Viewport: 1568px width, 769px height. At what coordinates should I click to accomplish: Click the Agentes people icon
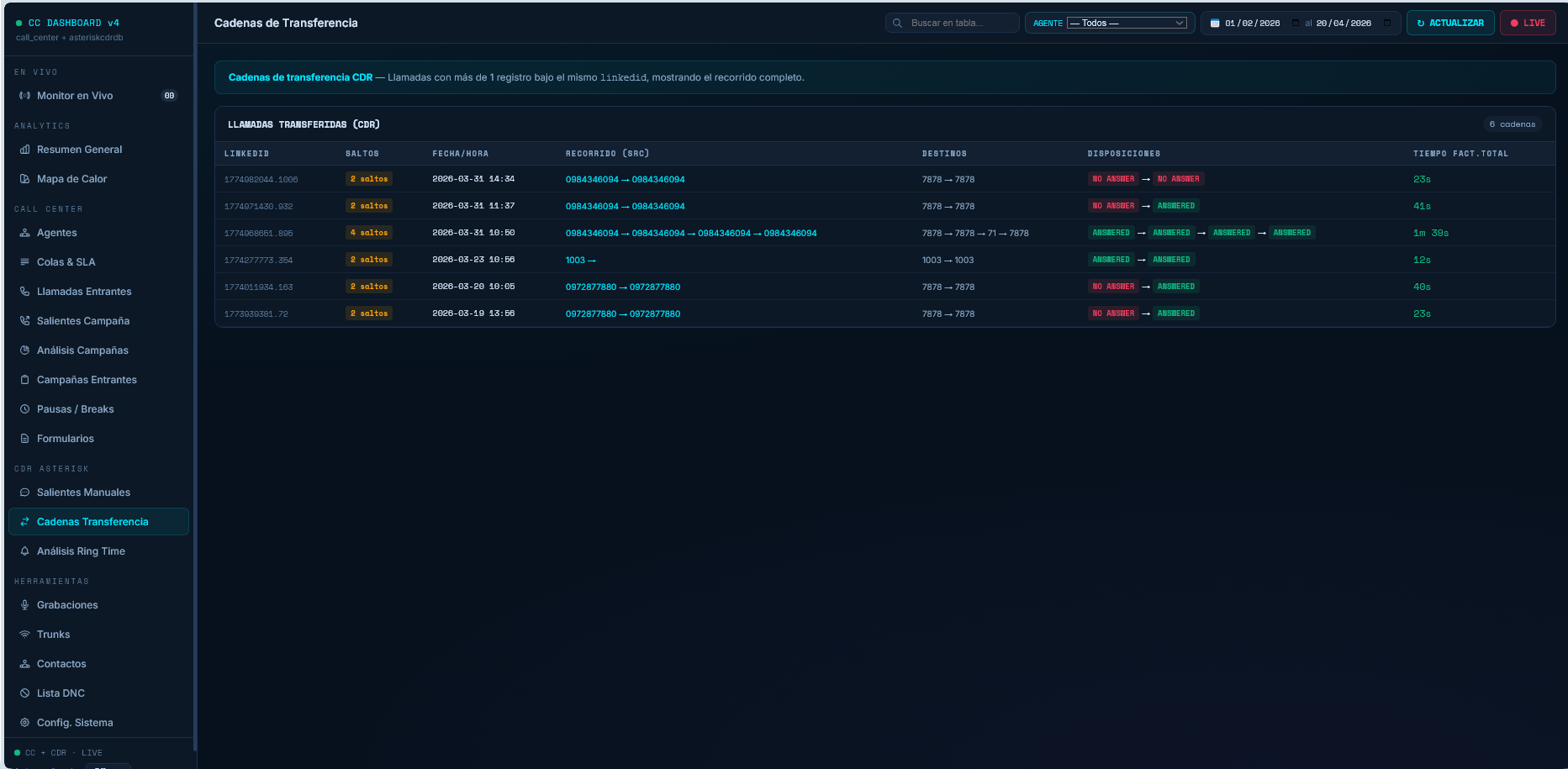(24, 233)
